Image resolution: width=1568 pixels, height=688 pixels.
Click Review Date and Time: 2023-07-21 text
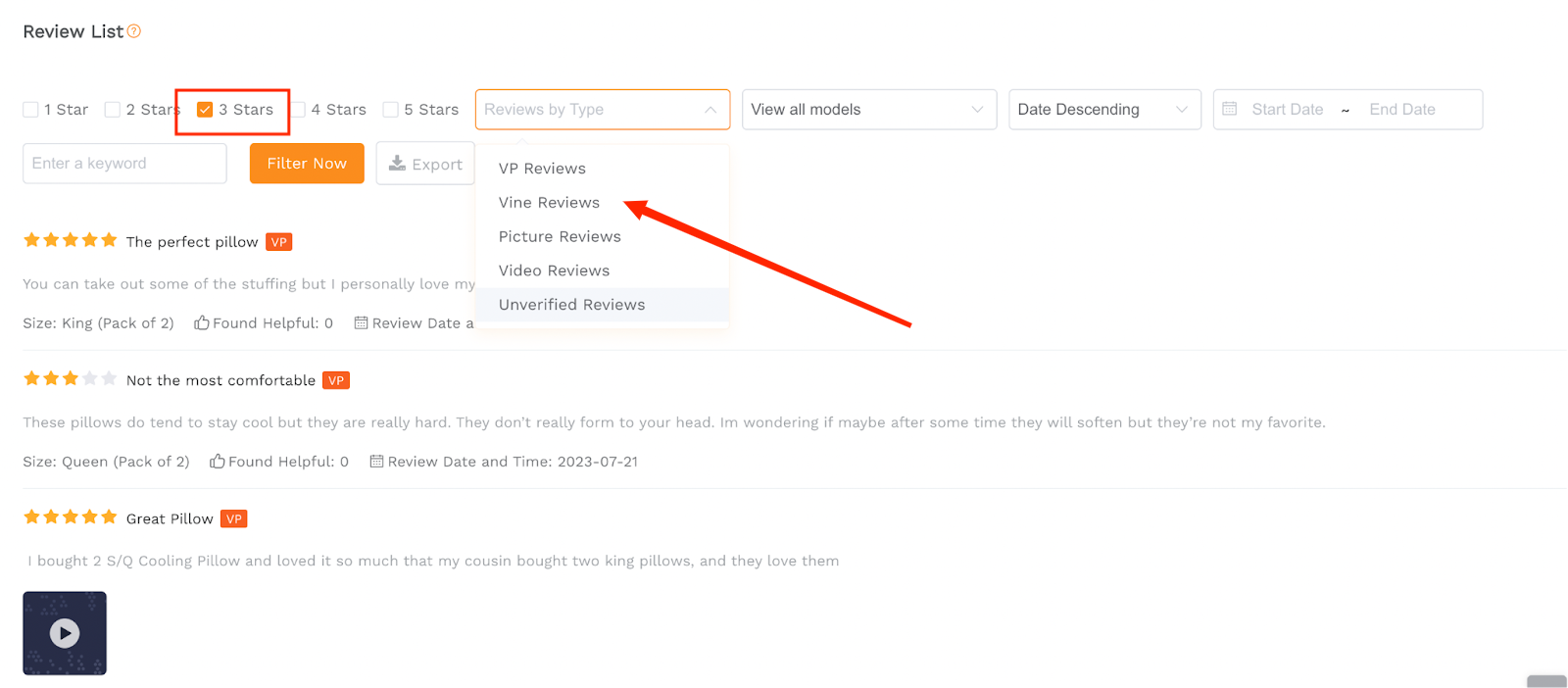click(x=513, y=462)
